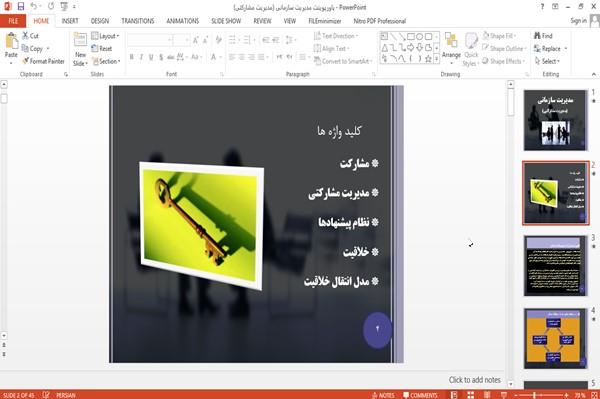This screenshot has height=399, width=600.
Task: Open the Arrange tool
Action: (451, 49)
